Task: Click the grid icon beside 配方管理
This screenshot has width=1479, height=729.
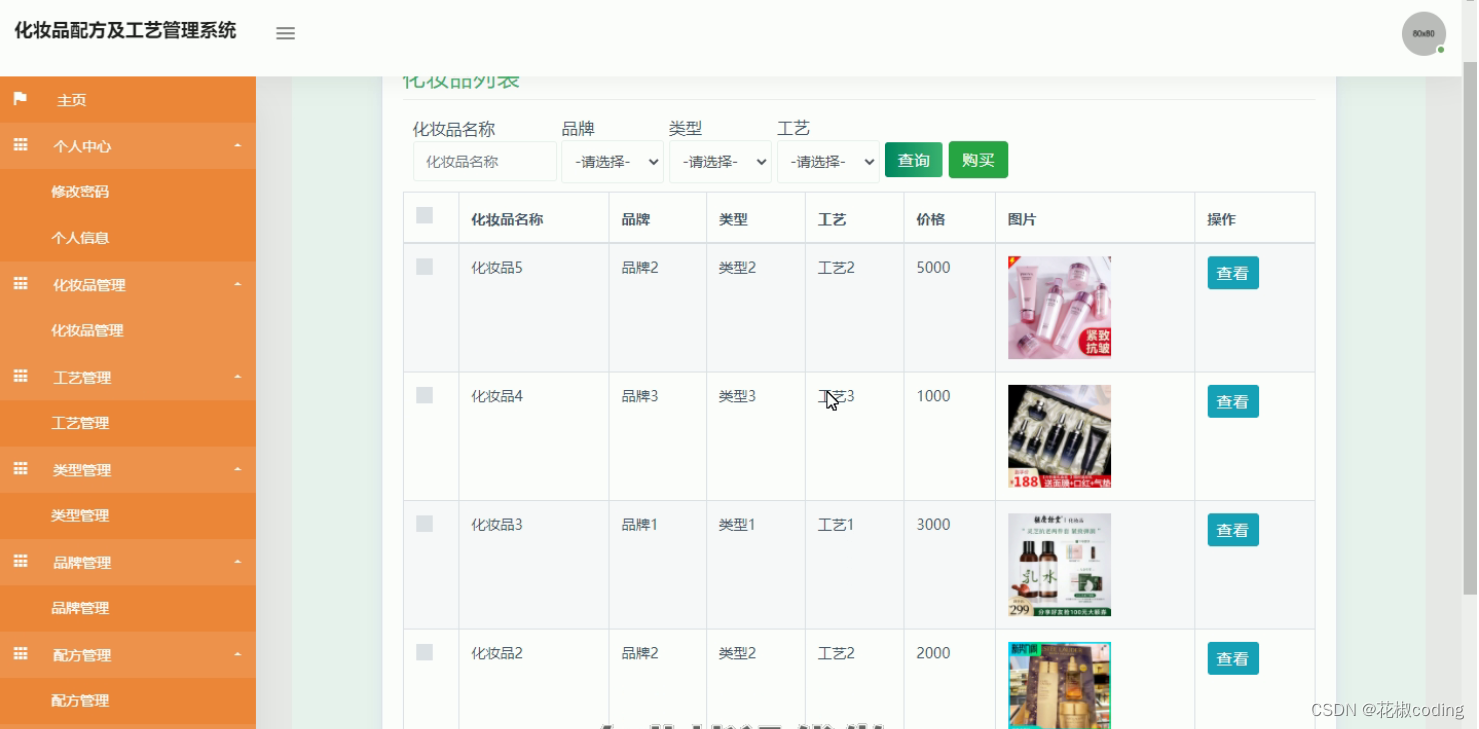Action: click(x=19, y=654)
